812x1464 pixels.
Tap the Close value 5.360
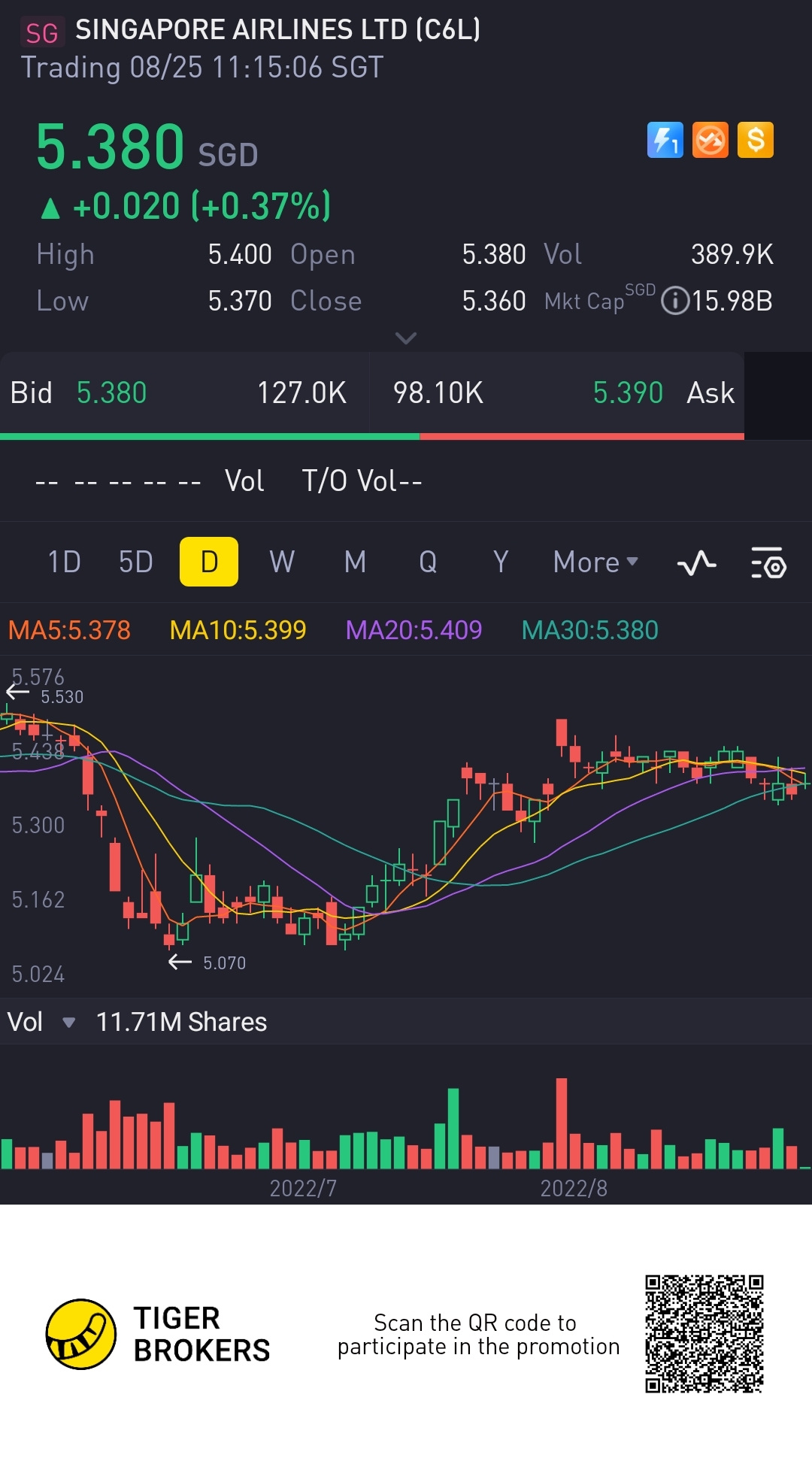(494, 302)
